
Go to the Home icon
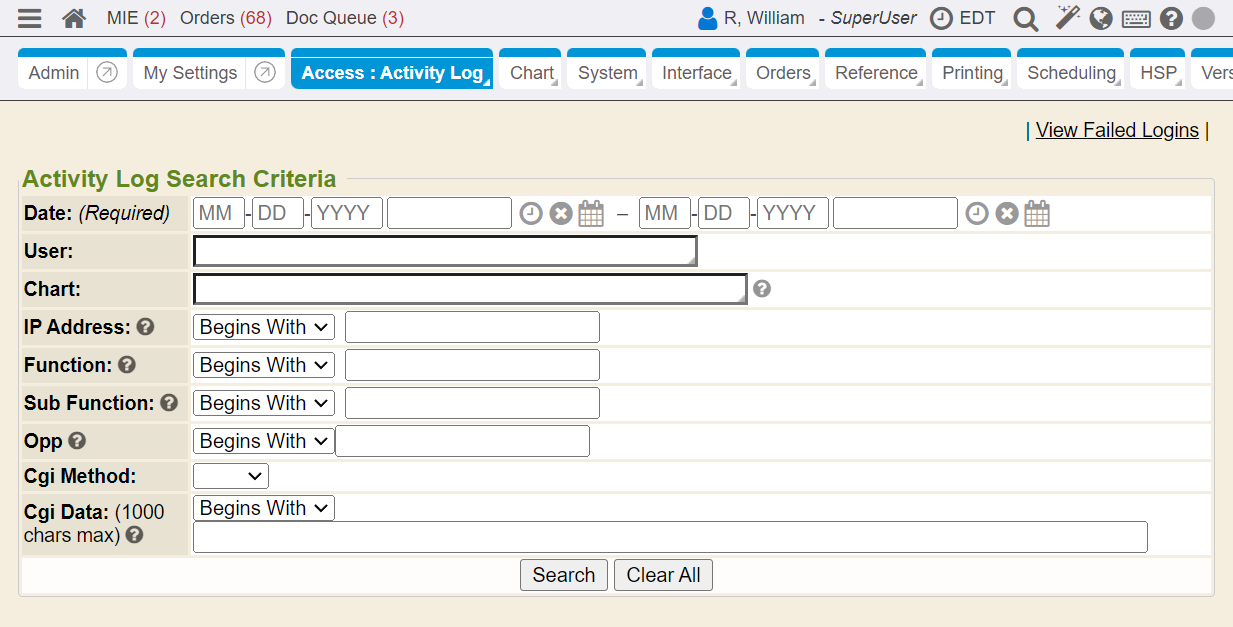(74, 18)
